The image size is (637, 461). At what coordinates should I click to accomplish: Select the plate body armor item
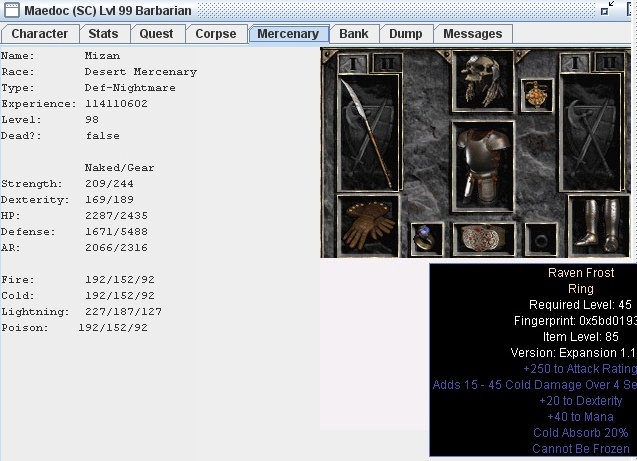483,166
